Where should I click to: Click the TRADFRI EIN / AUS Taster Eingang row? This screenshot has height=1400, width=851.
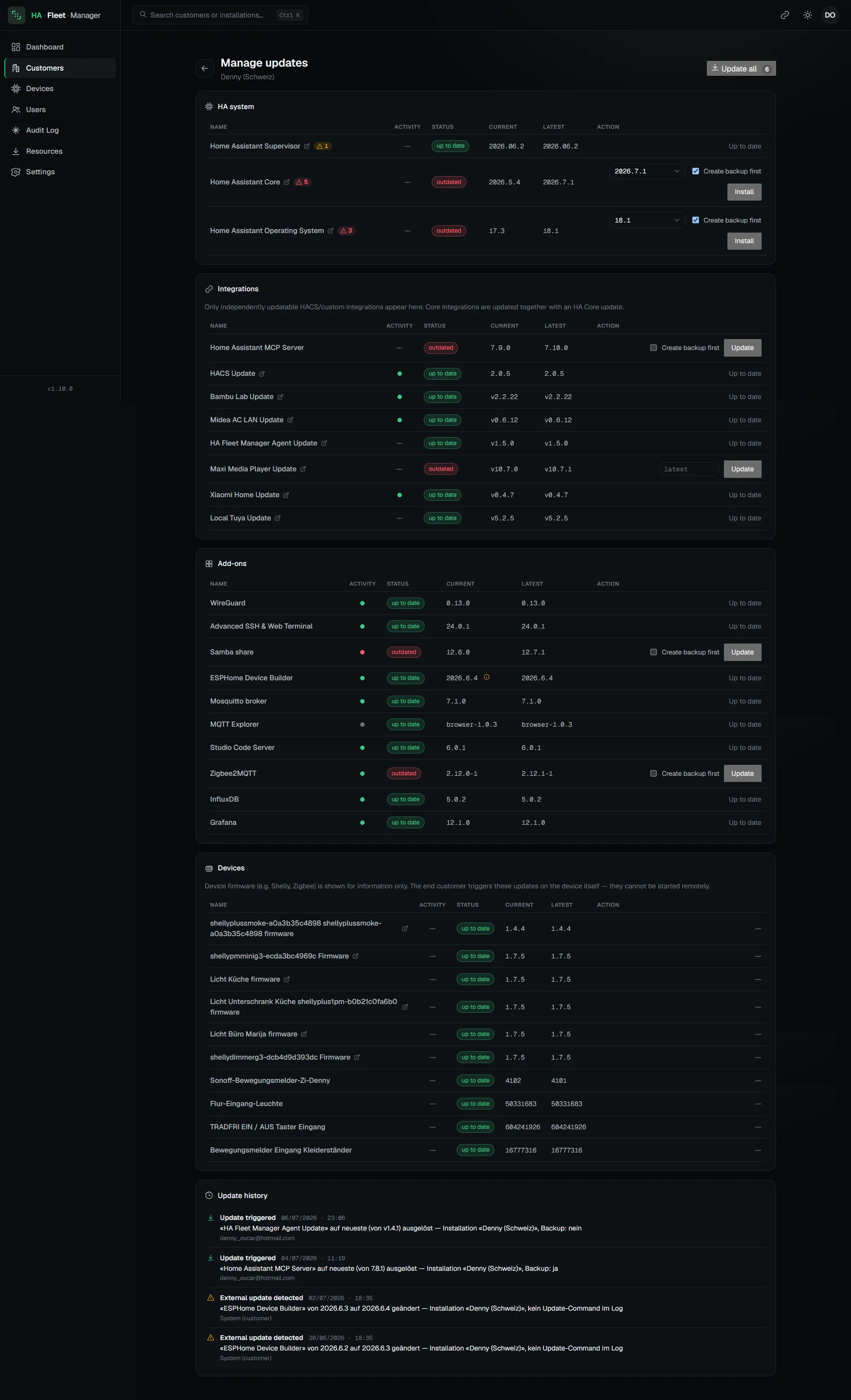click(x=486, y=1127)
